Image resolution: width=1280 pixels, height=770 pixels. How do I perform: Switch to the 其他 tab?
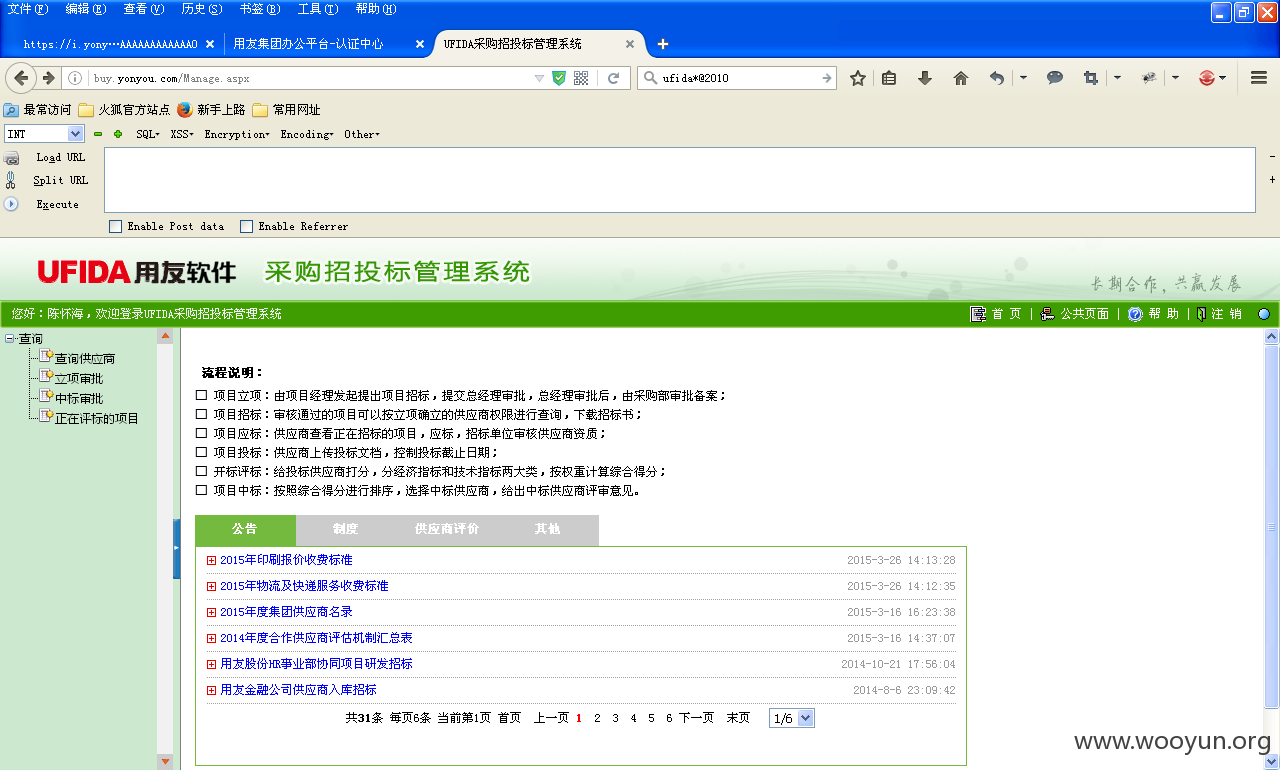coord(547,529)
